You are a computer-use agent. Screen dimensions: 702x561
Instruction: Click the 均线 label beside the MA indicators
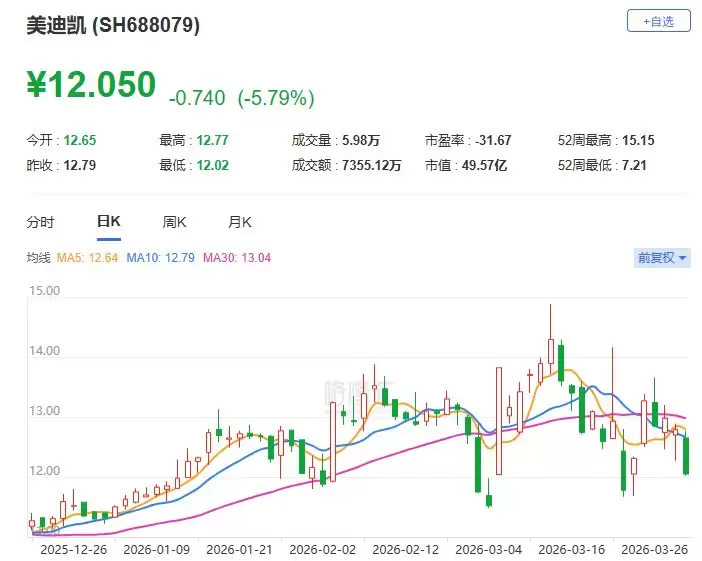point(38,258)
